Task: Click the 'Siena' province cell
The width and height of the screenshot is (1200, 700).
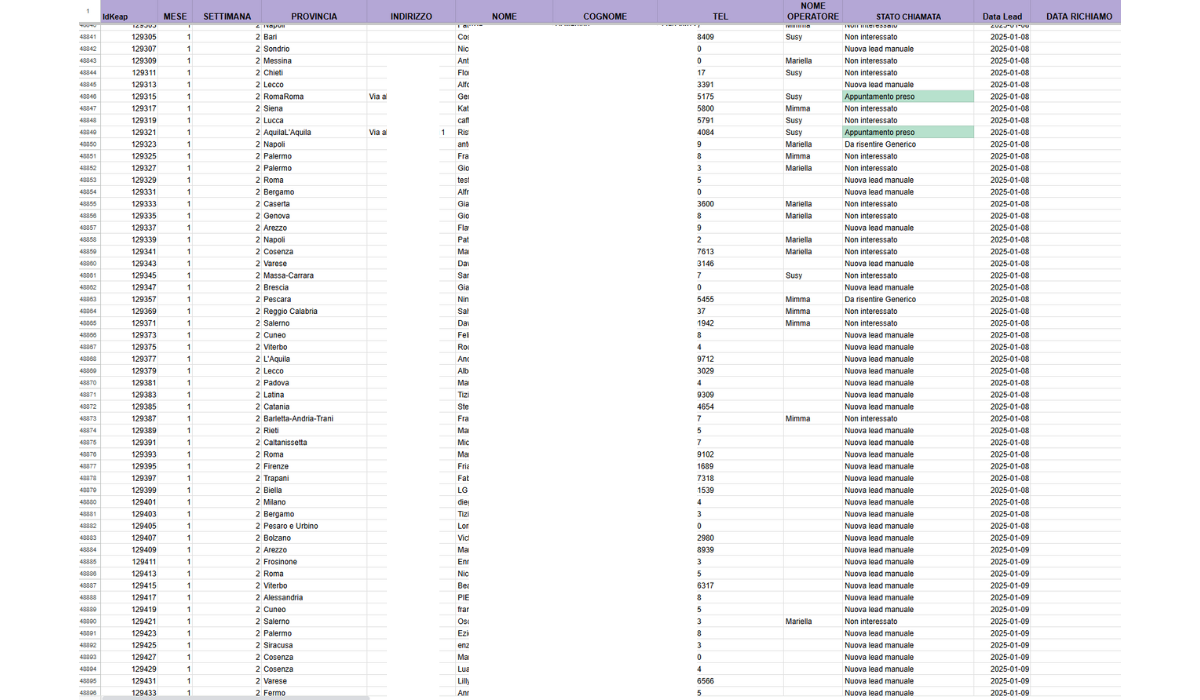Action: coord(314,109)
